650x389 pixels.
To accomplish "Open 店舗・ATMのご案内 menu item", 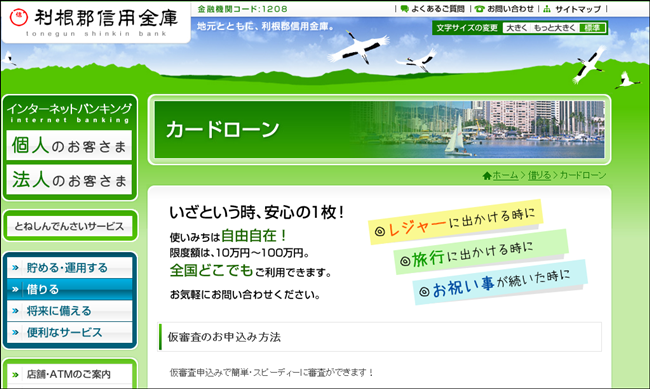I will [x=70, y=374].
